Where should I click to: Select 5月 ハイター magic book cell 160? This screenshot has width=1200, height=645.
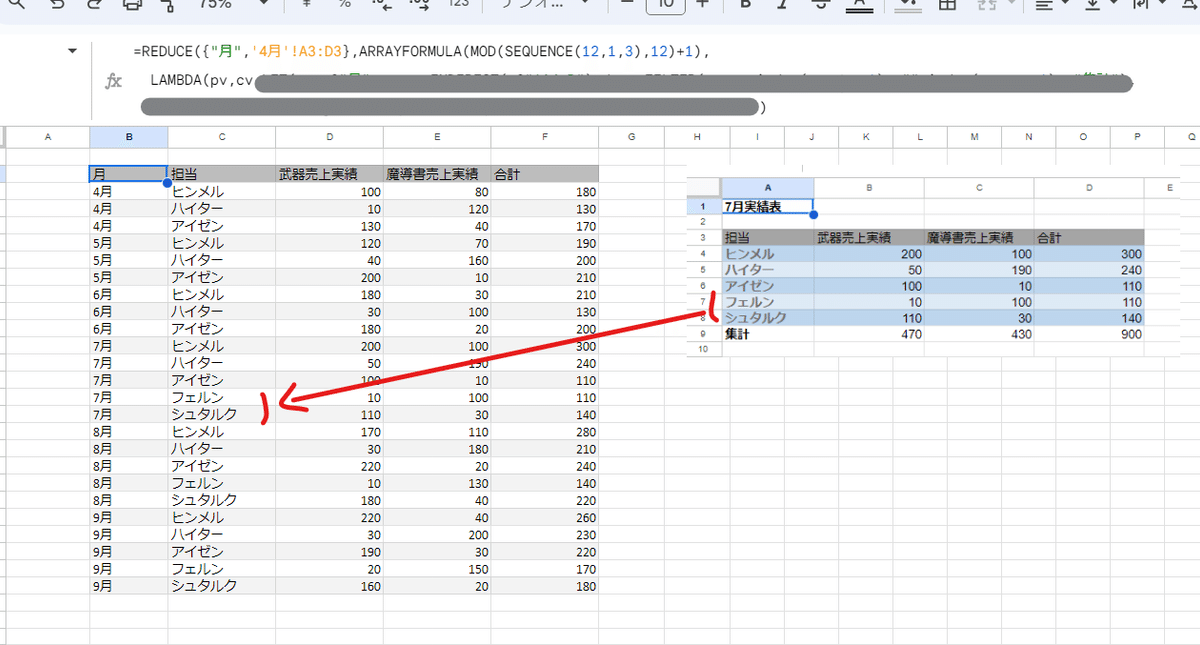coord(437,260)
